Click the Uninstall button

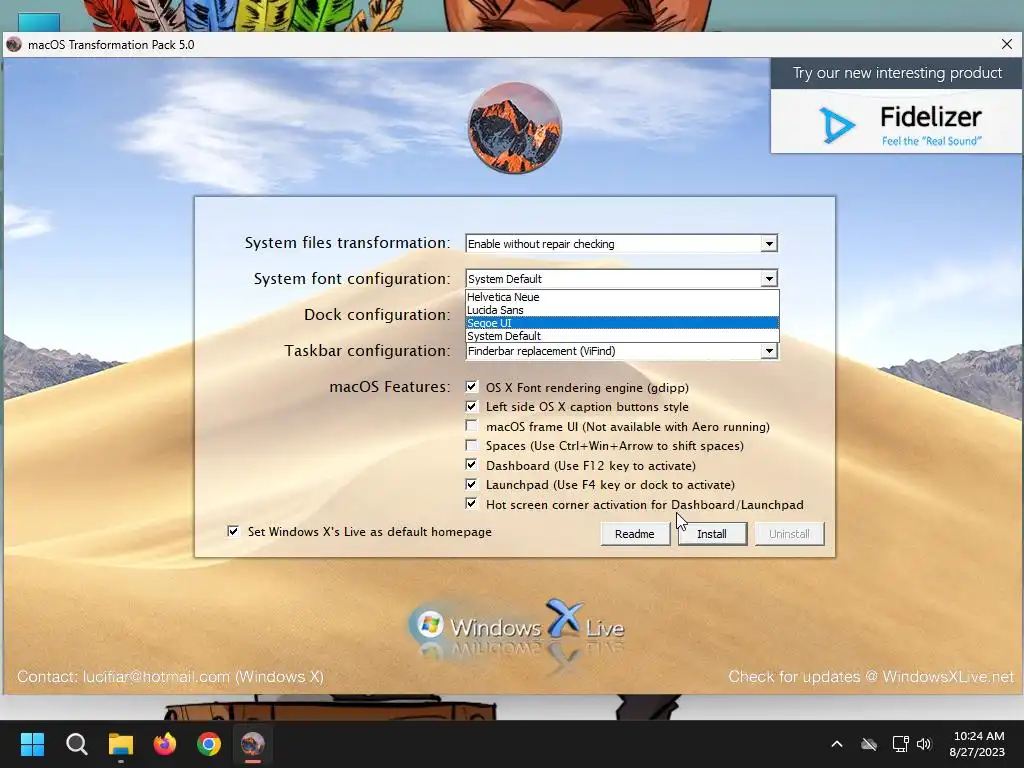789,534
